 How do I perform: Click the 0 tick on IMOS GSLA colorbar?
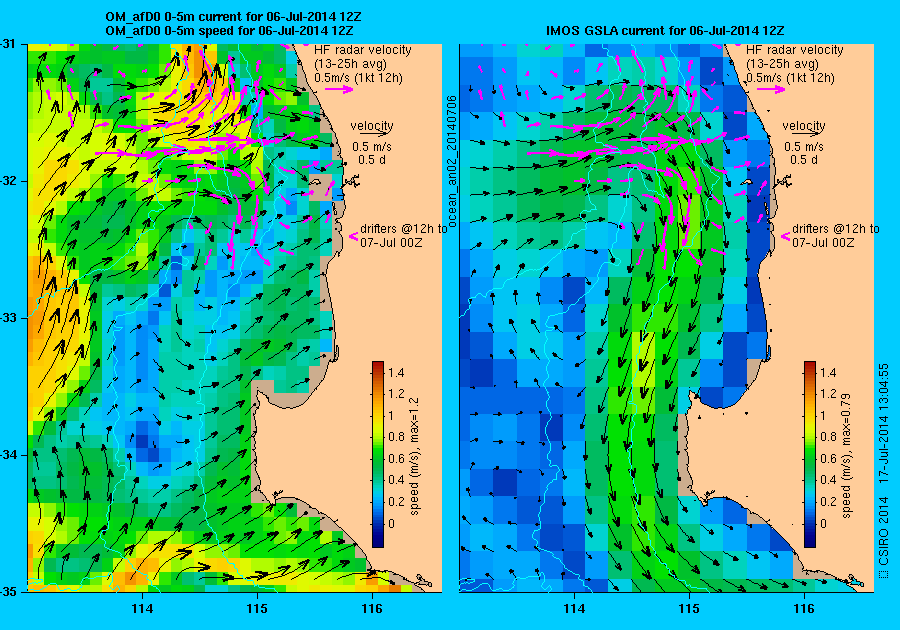click(823, 523)
